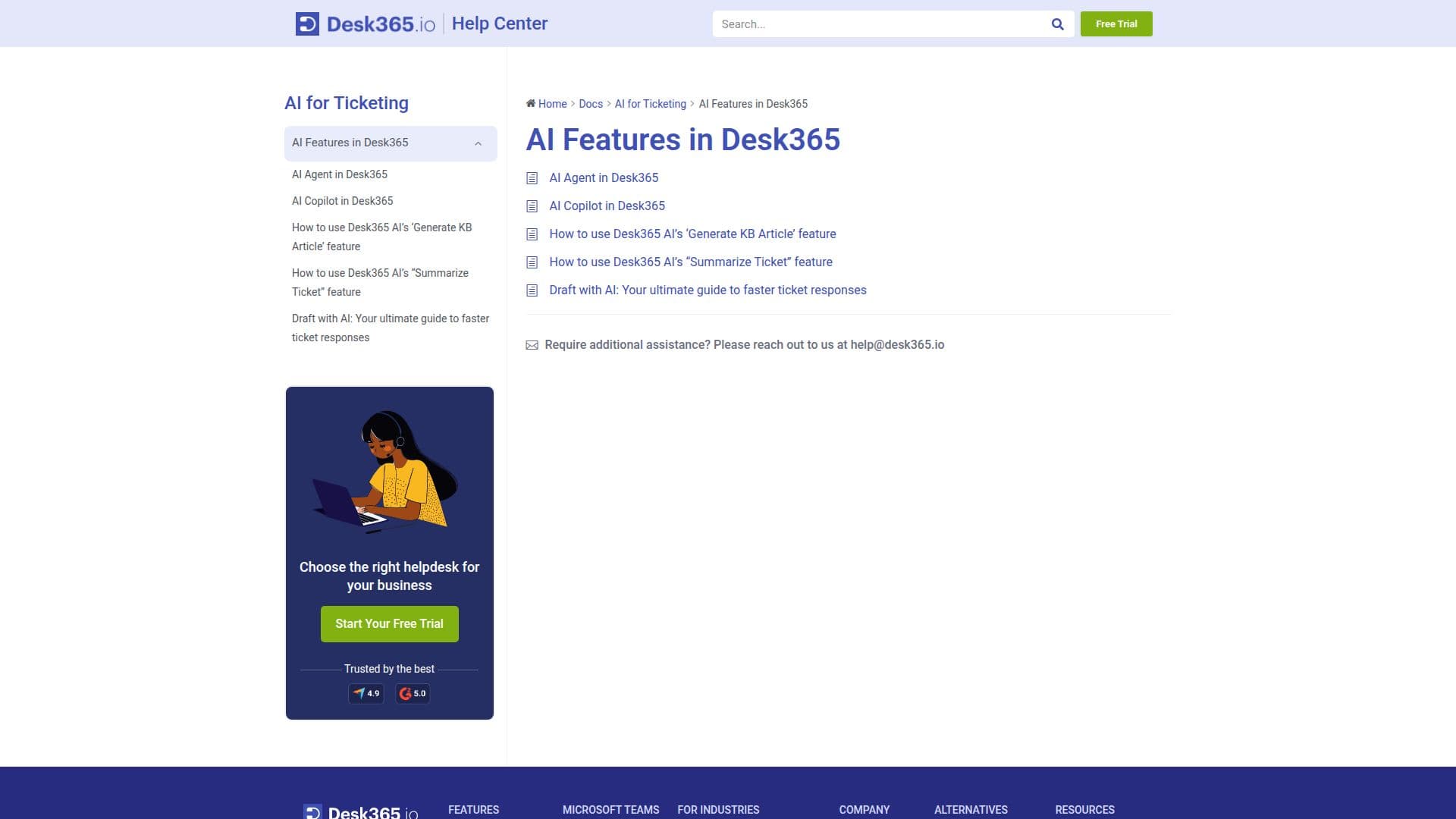
Task: Click document icon beside AI Copilot in Desk365
Action: [532, 206]
